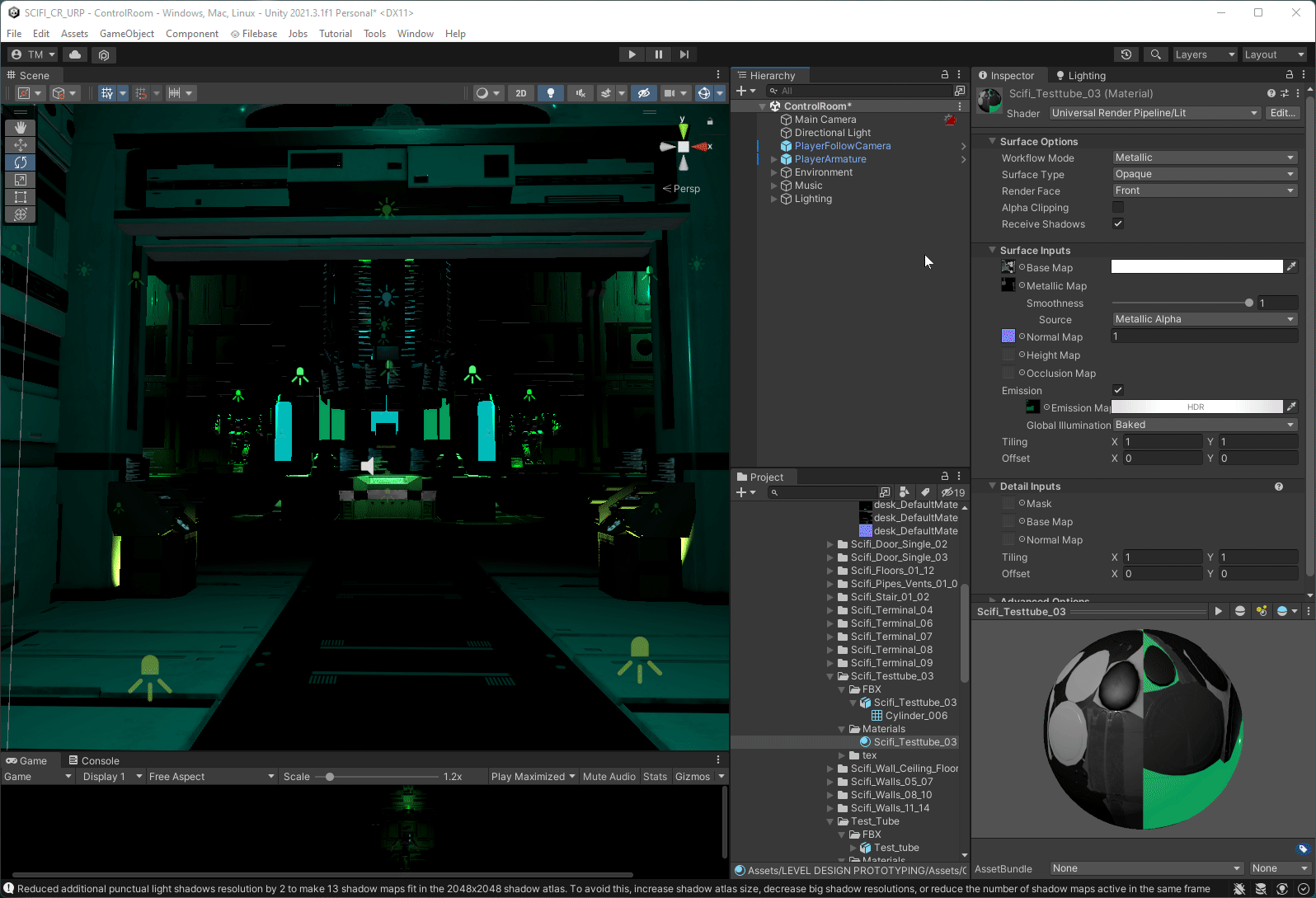Lock the Hierarchy panel
1316x898 pixels.
pos(945,74)
